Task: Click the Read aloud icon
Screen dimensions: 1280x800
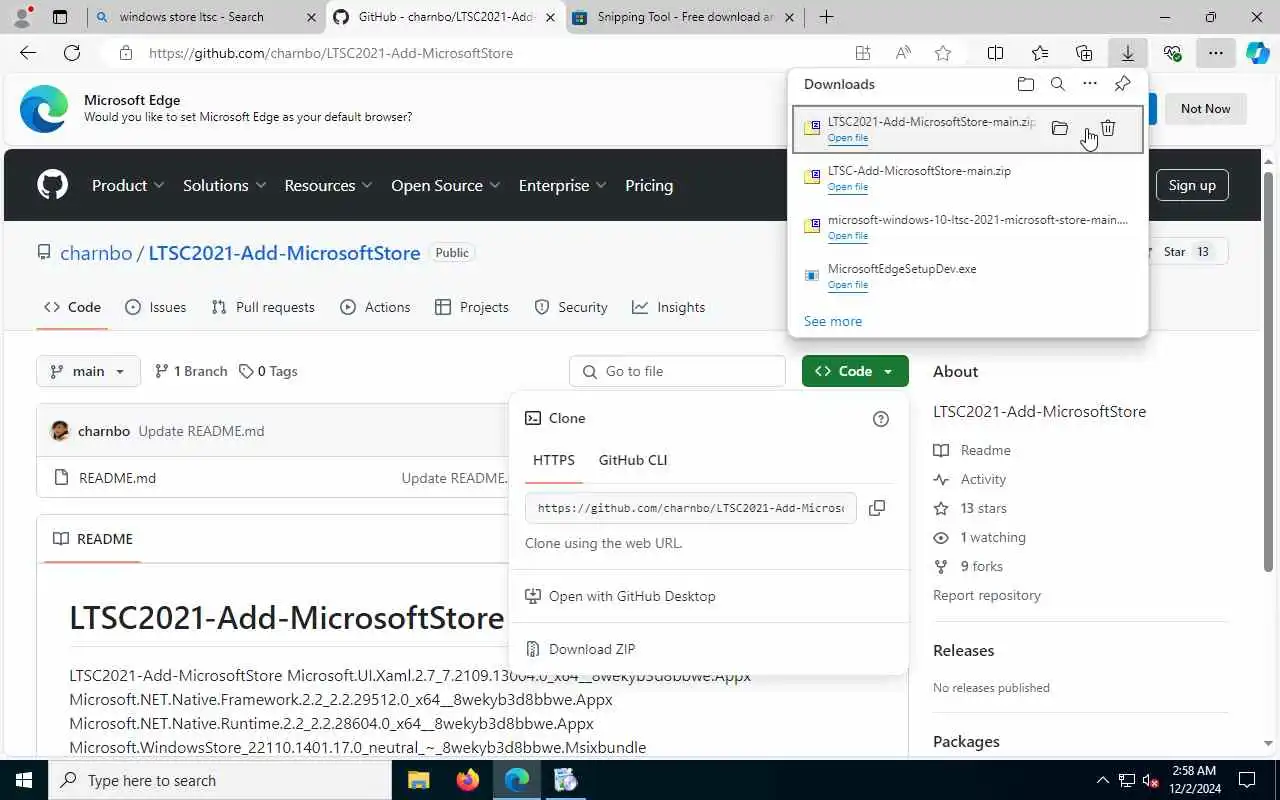Action: pos(903,53)
